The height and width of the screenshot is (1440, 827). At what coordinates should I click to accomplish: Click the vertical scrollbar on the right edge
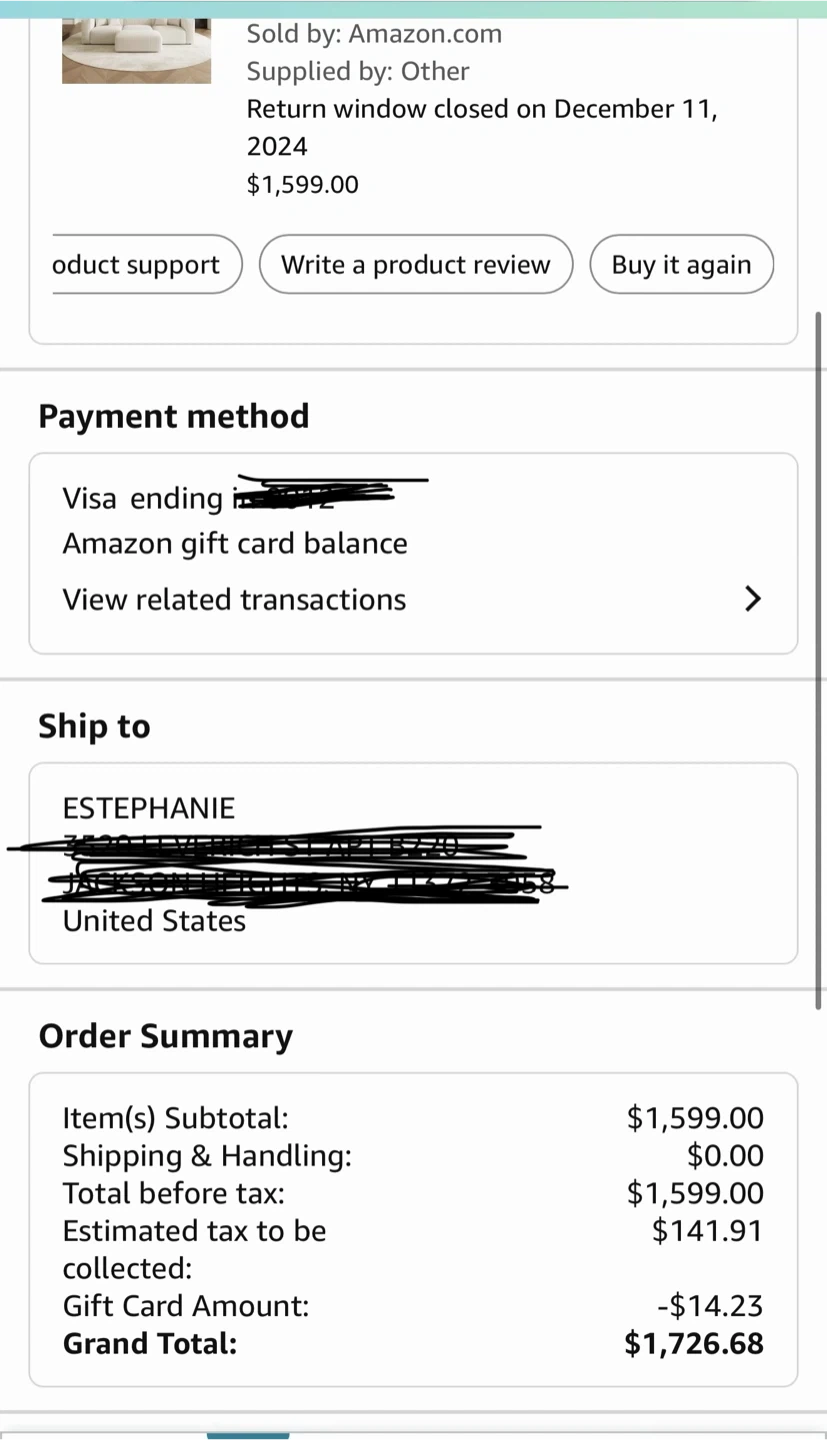pyautogui.click(x=819, y=660)
